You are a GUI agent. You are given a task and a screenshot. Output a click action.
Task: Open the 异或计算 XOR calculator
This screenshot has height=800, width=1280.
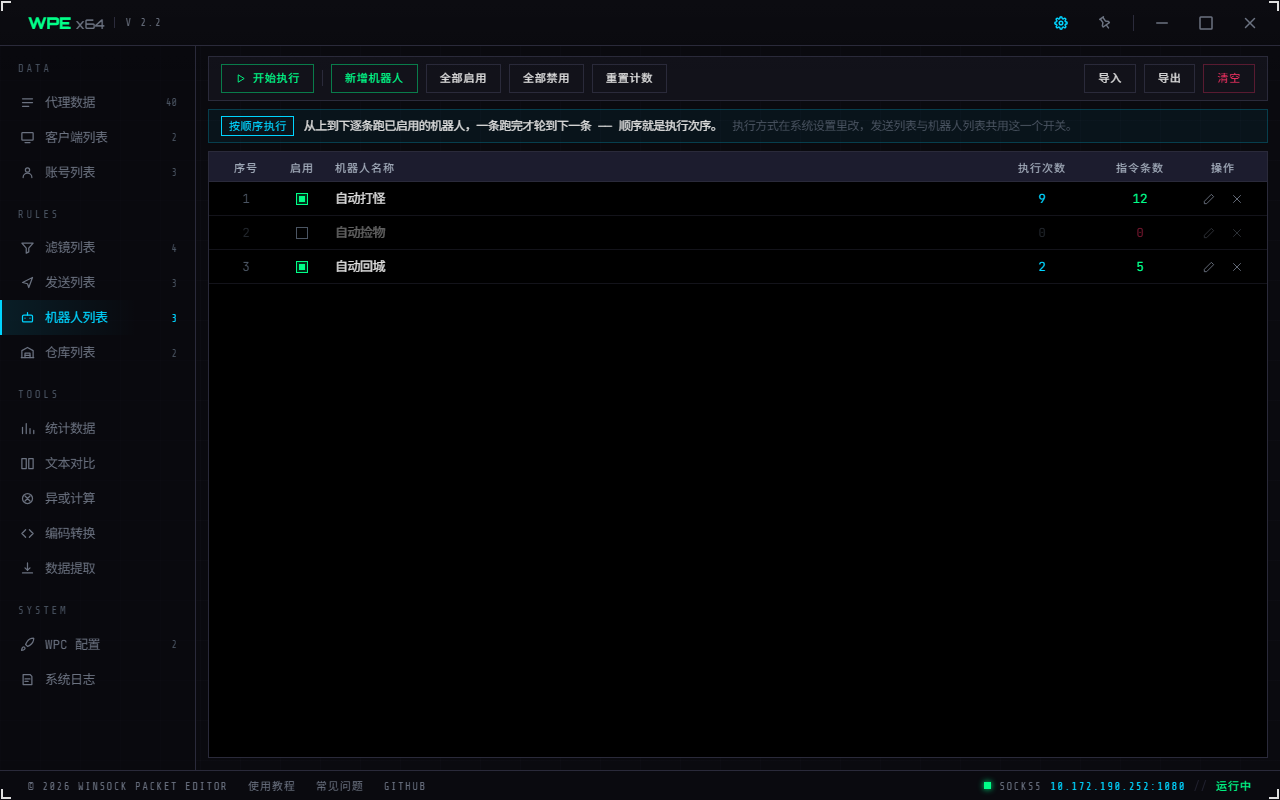(x=98, y=498)
